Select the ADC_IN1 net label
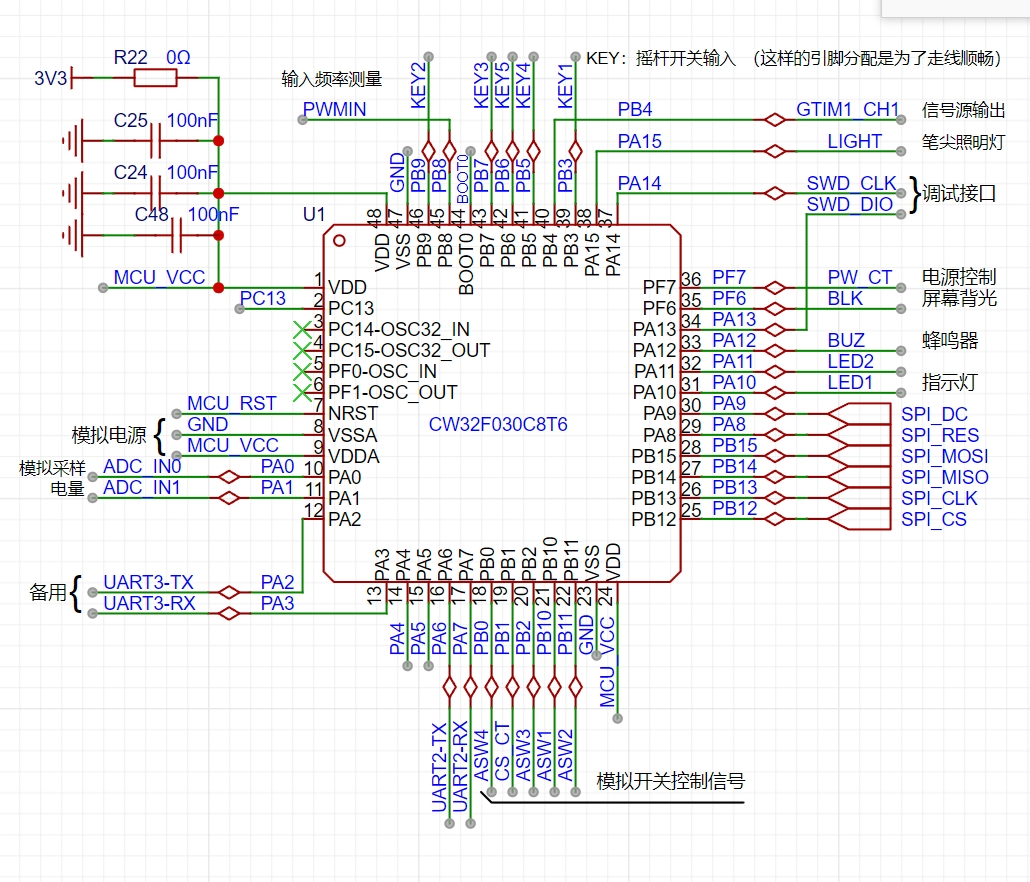 click(x=141, y=487)
